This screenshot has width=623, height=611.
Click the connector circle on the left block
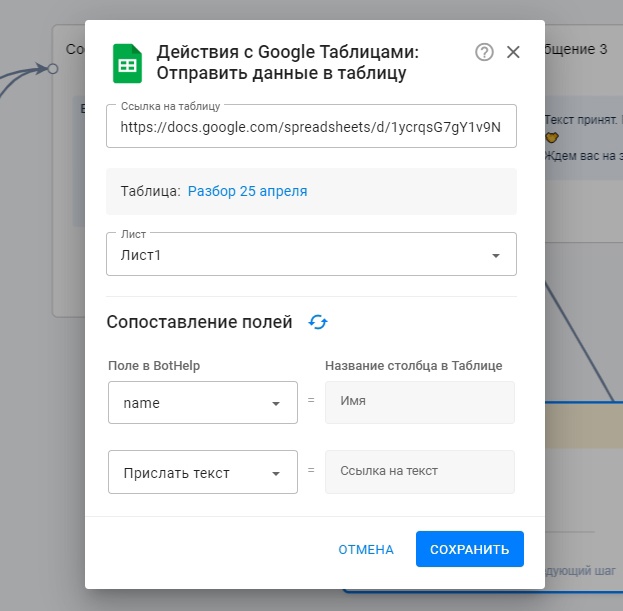53,68
